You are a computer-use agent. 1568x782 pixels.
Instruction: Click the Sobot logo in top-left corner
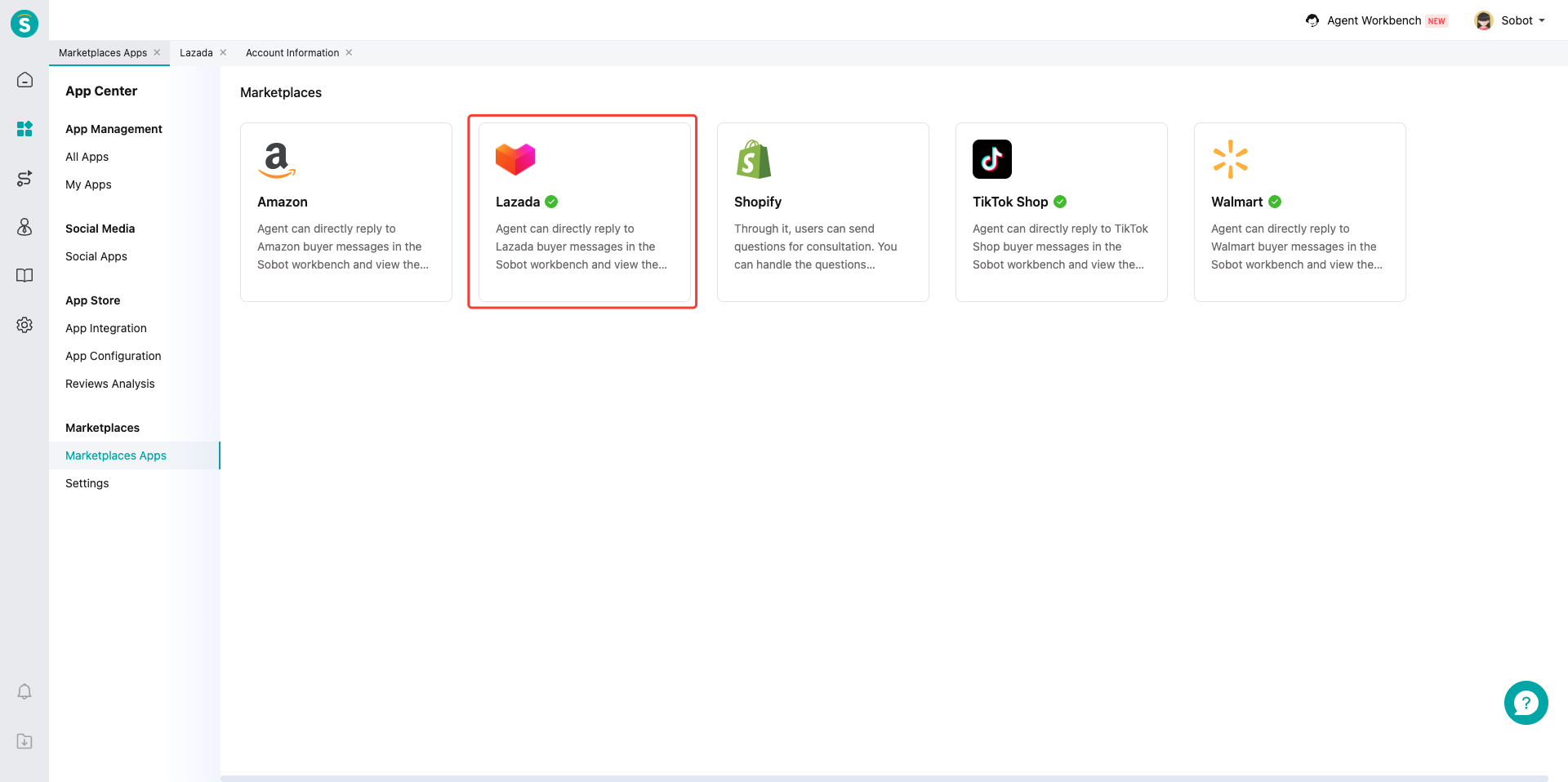[24, 24]
